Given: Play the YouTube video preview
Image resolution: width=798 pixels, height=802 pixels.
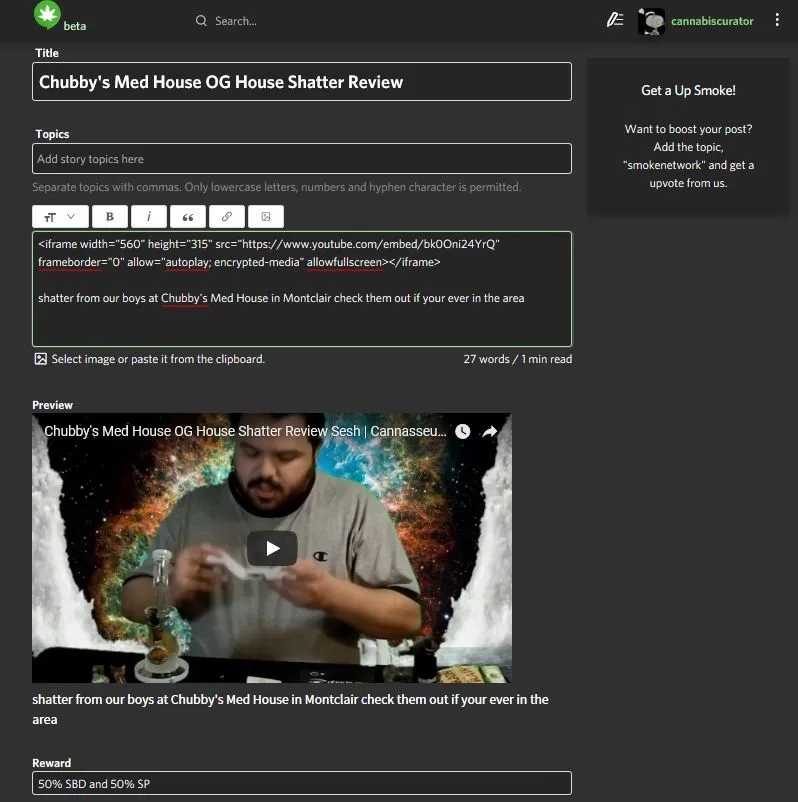Looking at the screenshot, I should pyautogui.click(x=272, y=548).
